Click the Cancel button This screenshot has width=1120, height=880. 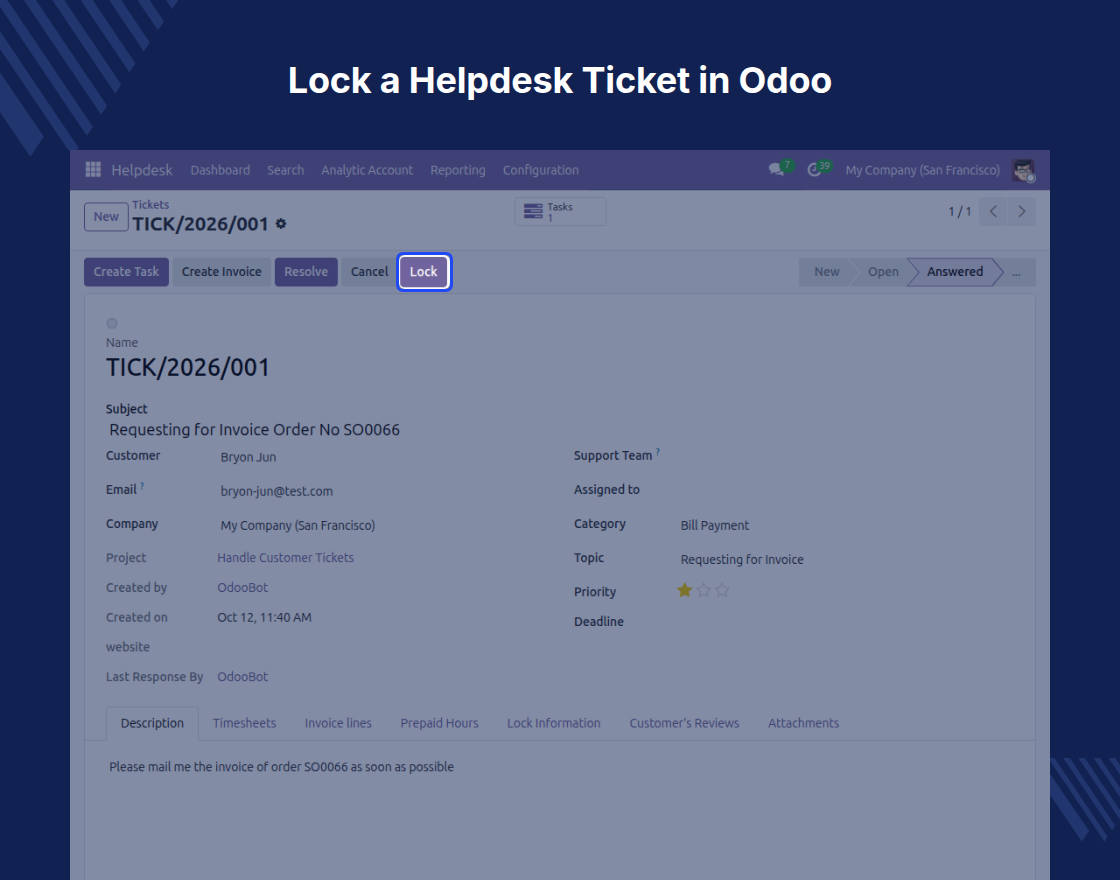tap(369, 272)
